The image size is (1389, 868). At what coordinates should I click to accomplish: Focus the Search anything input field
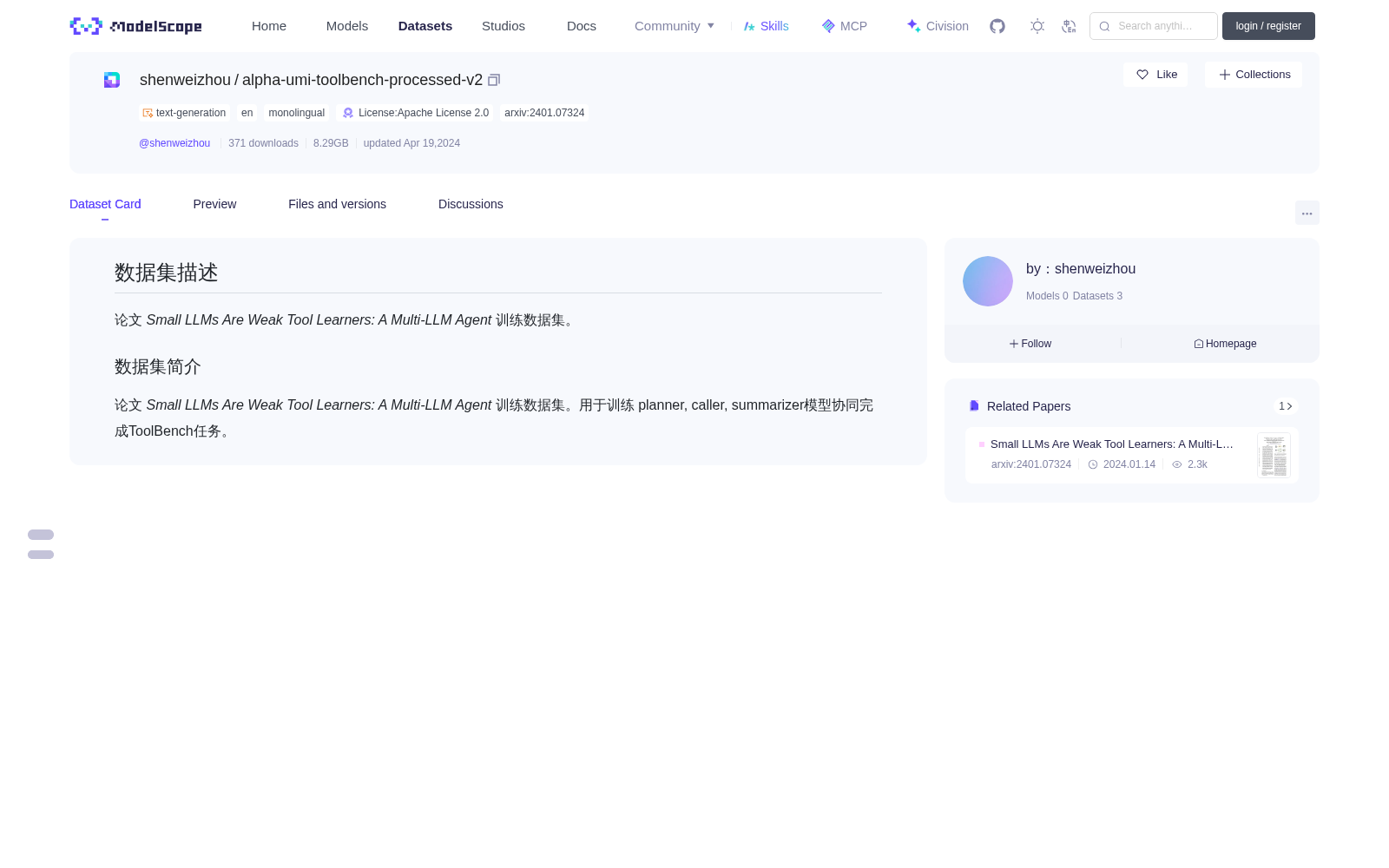(x=1154, y=26)
